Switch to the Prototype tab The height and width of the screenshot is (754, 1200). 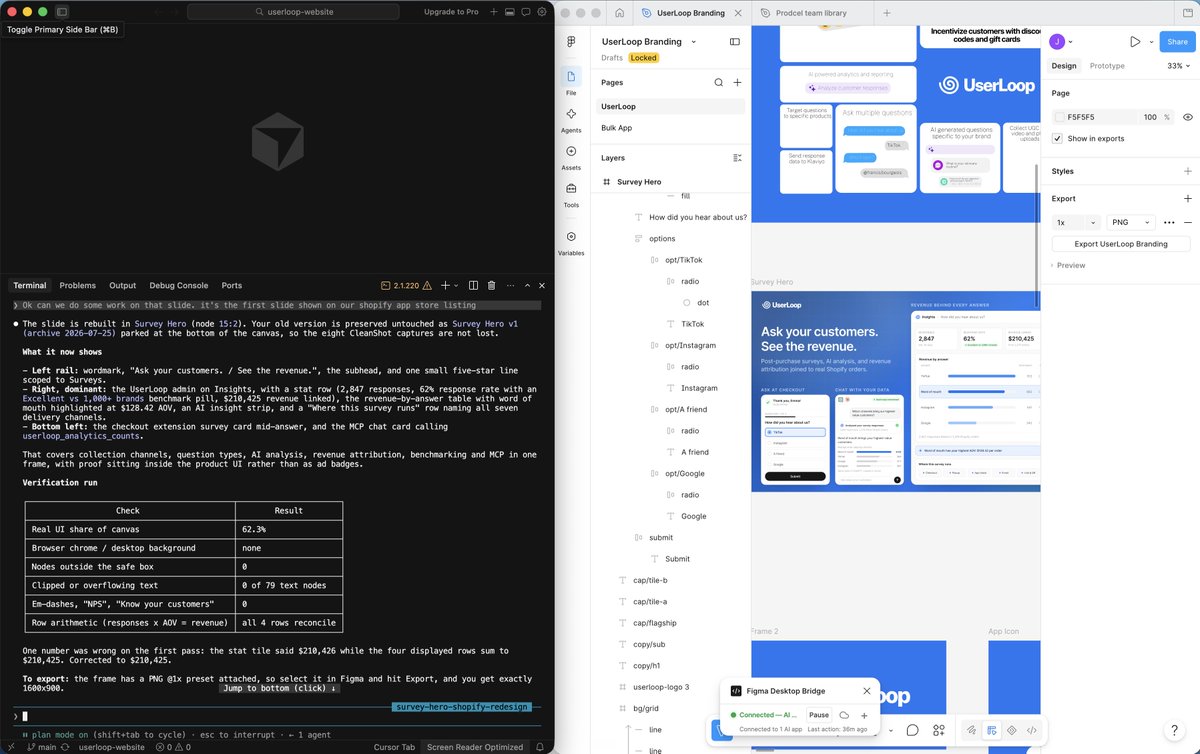click(x=1107, y=66)
